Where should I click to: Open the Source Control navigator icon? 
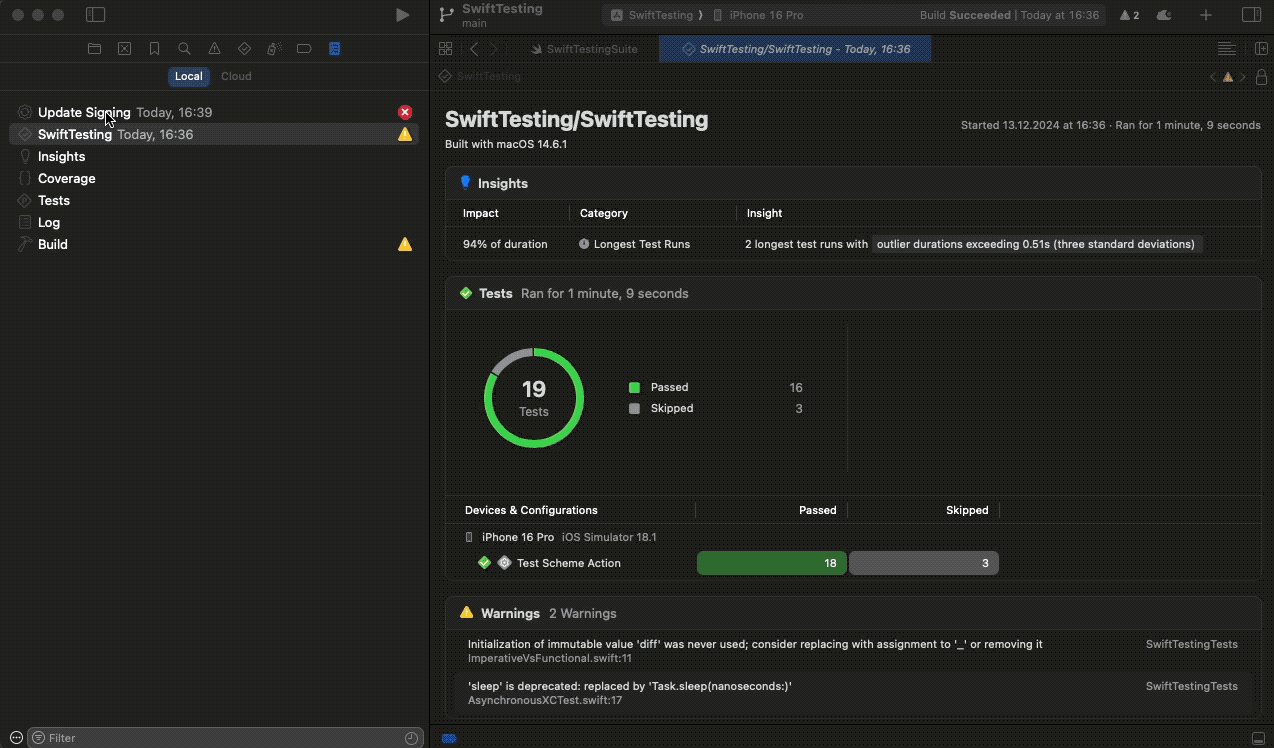click(x=124, y=48)
